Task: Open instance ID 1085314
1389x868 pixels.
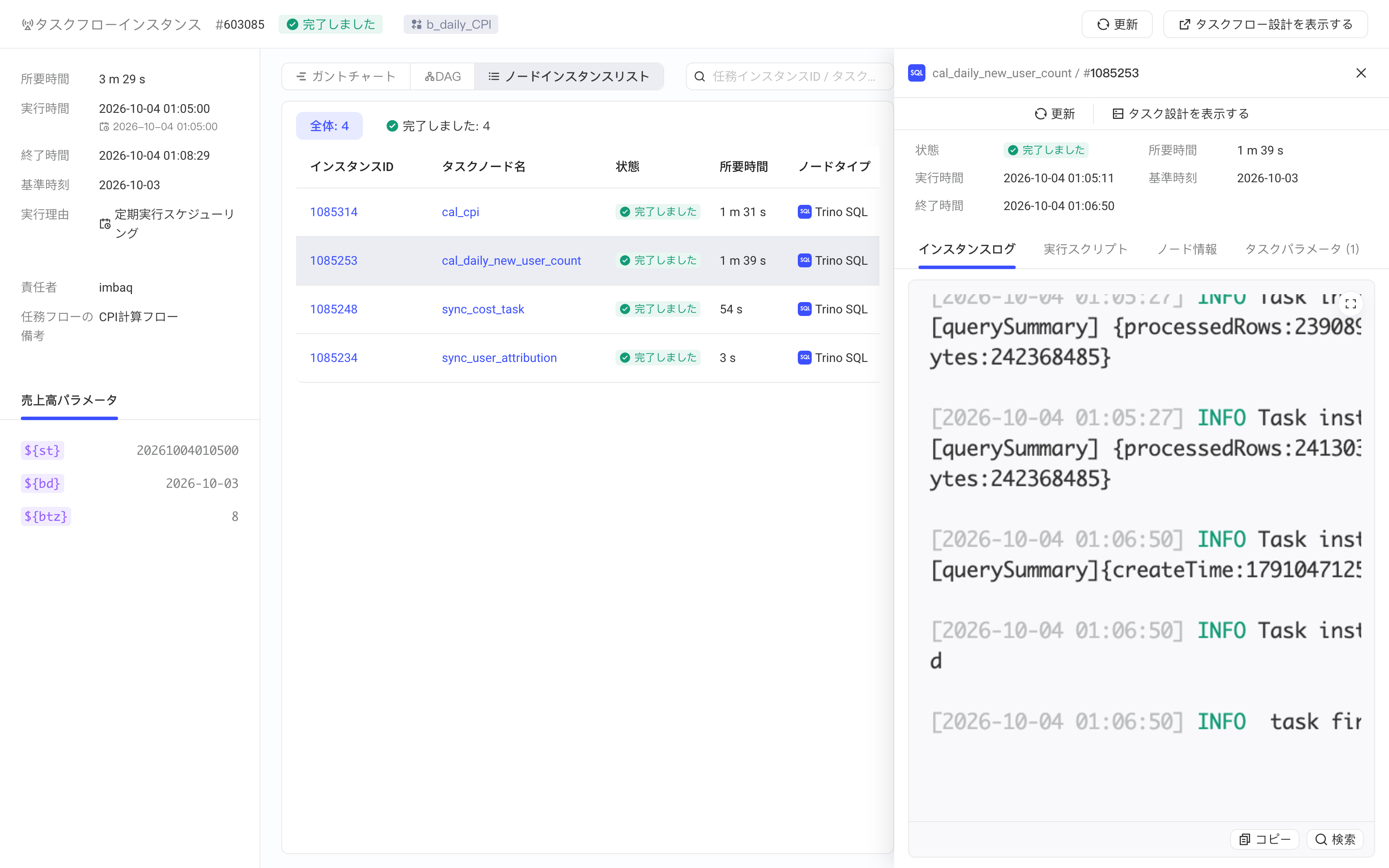Action: 333,212
